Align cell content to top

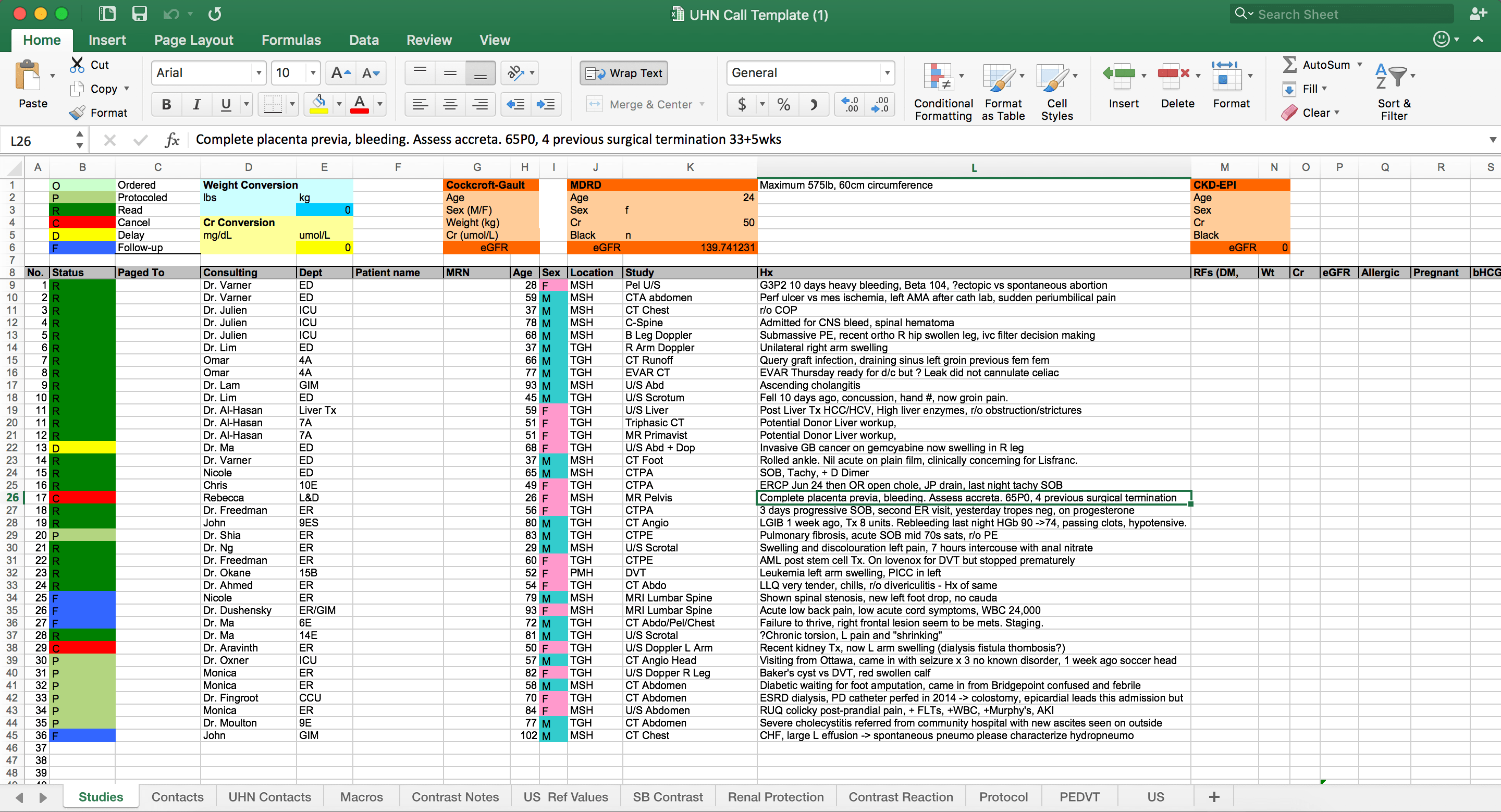[420, 73]
